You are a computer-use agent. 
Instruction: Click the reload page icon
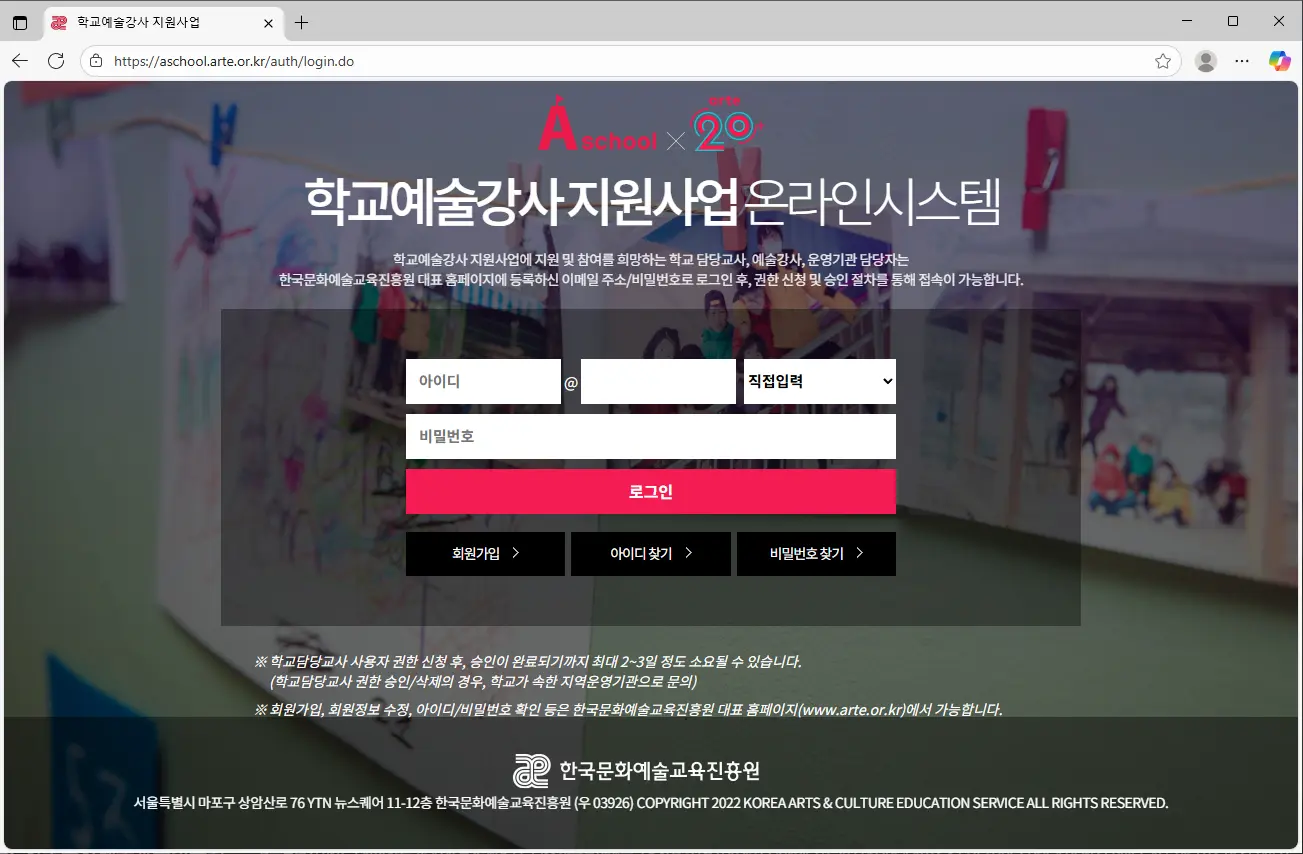tap(57, 60)
